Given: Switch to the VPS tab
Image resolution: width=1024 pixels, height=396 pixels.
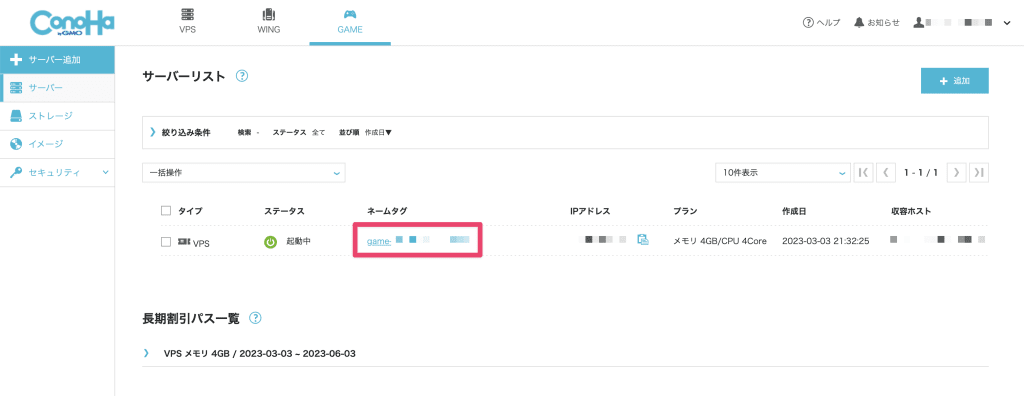Looking at the screenshot, I should (187, 22).
